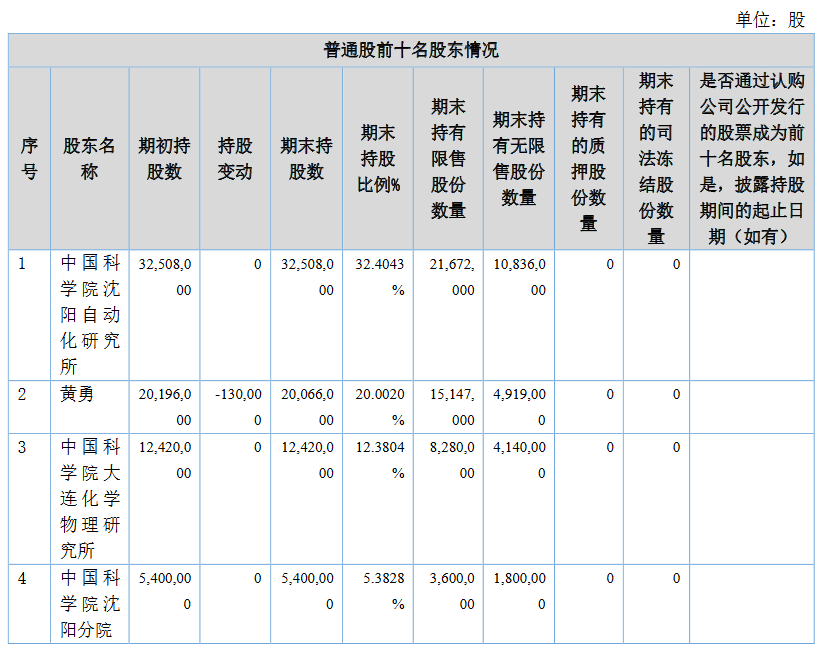
Task: Click the 持股变动 zero for 沈阳分院
Action: (x=258, y=578)
